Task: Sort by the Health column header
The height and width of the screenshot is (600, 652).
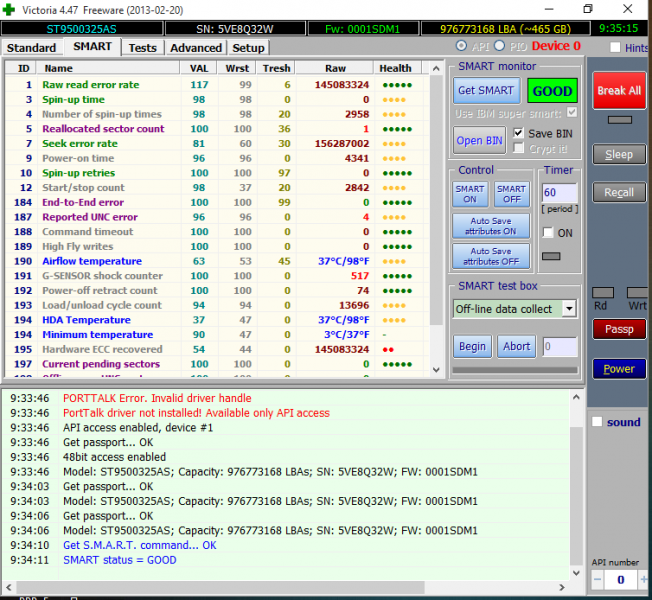Action: click(395, 68)
